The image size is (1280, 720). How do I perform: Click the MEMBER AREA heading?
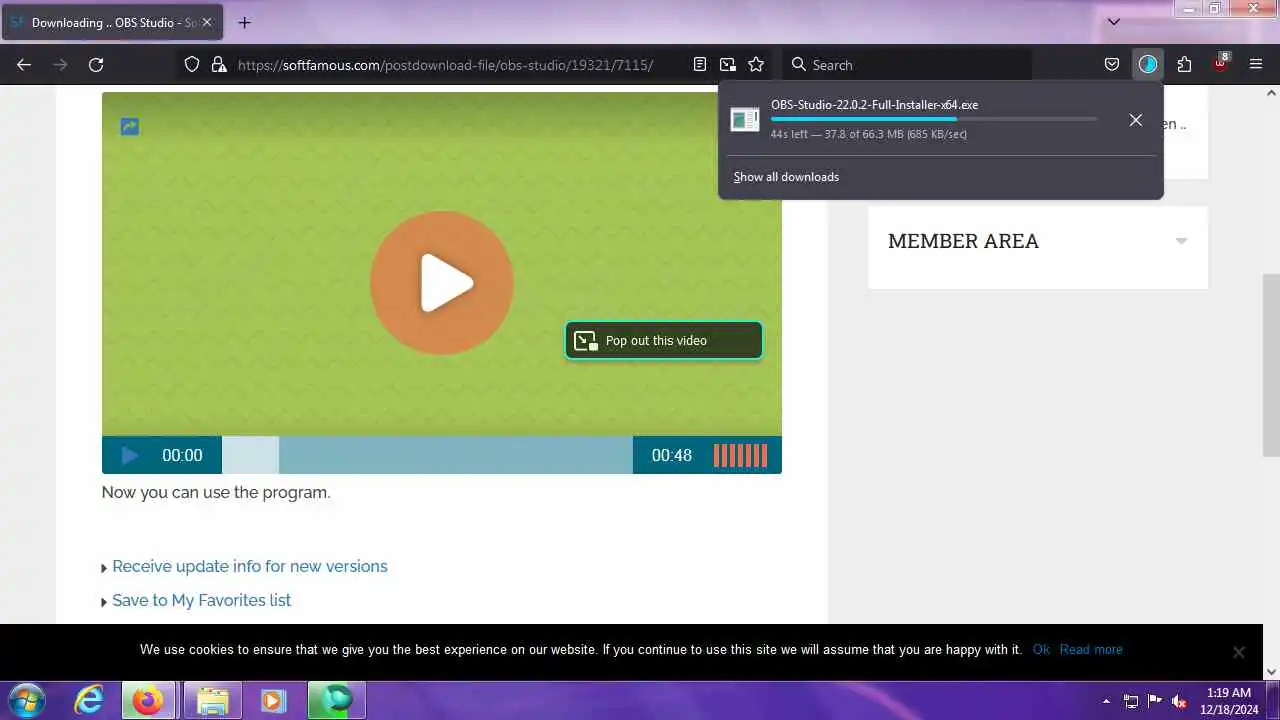pyautogui.click(x=963, y=241)
